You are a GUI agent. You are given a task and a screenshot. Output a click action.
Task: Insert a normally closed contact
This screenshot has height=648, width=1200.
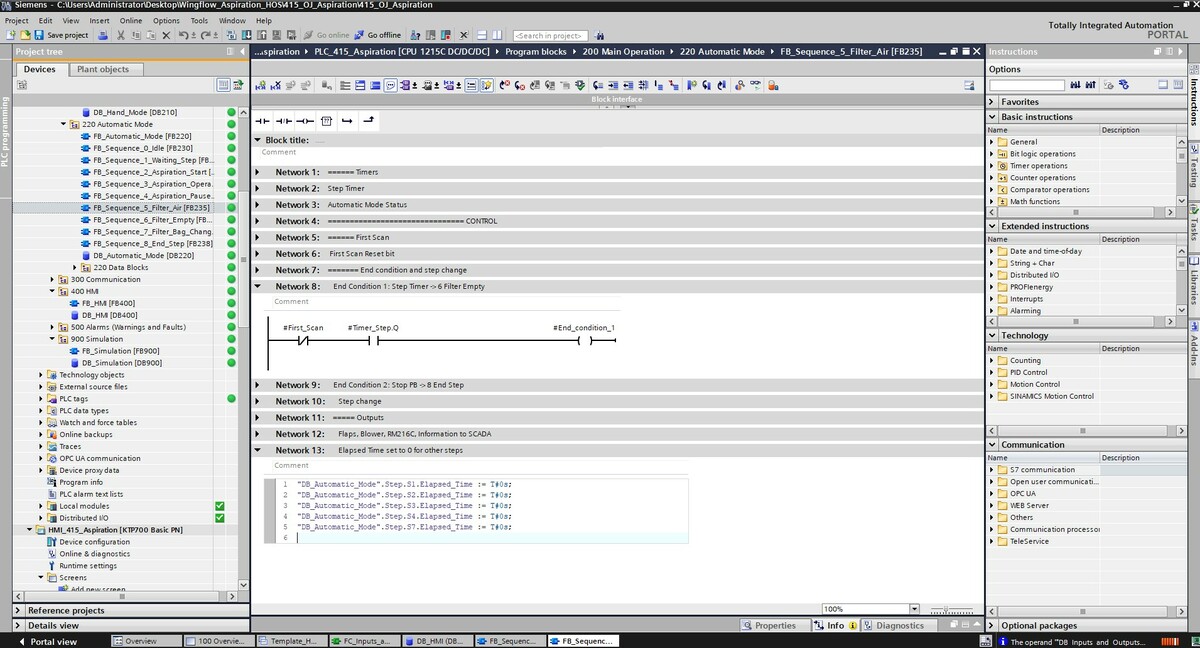(x=284, y=121)
